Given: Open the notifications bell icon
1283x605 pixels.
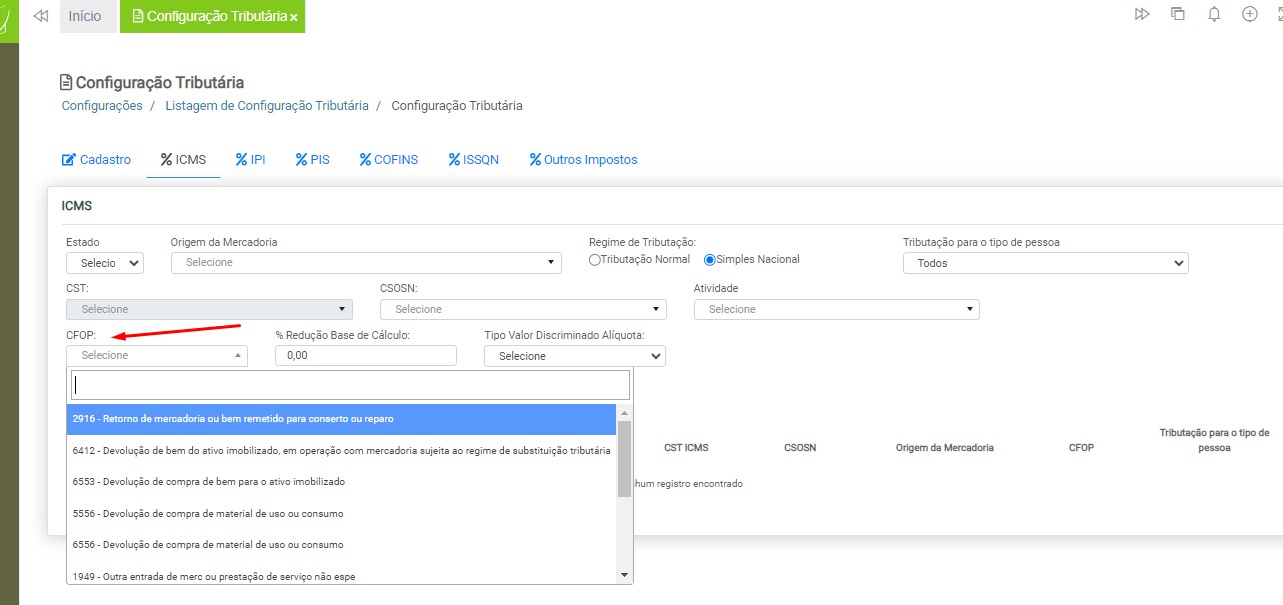Looking at the screenshot, I should (x=1214, y=14).
